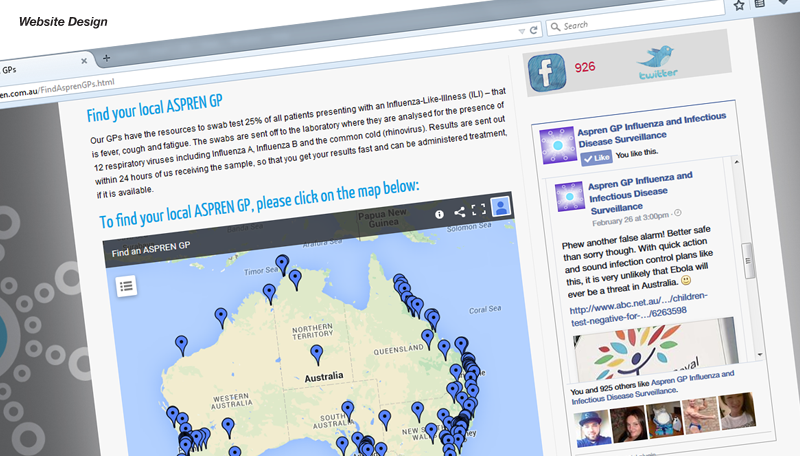Close the GPs browser tab
The image size is (800, 456).
[84, 61]
